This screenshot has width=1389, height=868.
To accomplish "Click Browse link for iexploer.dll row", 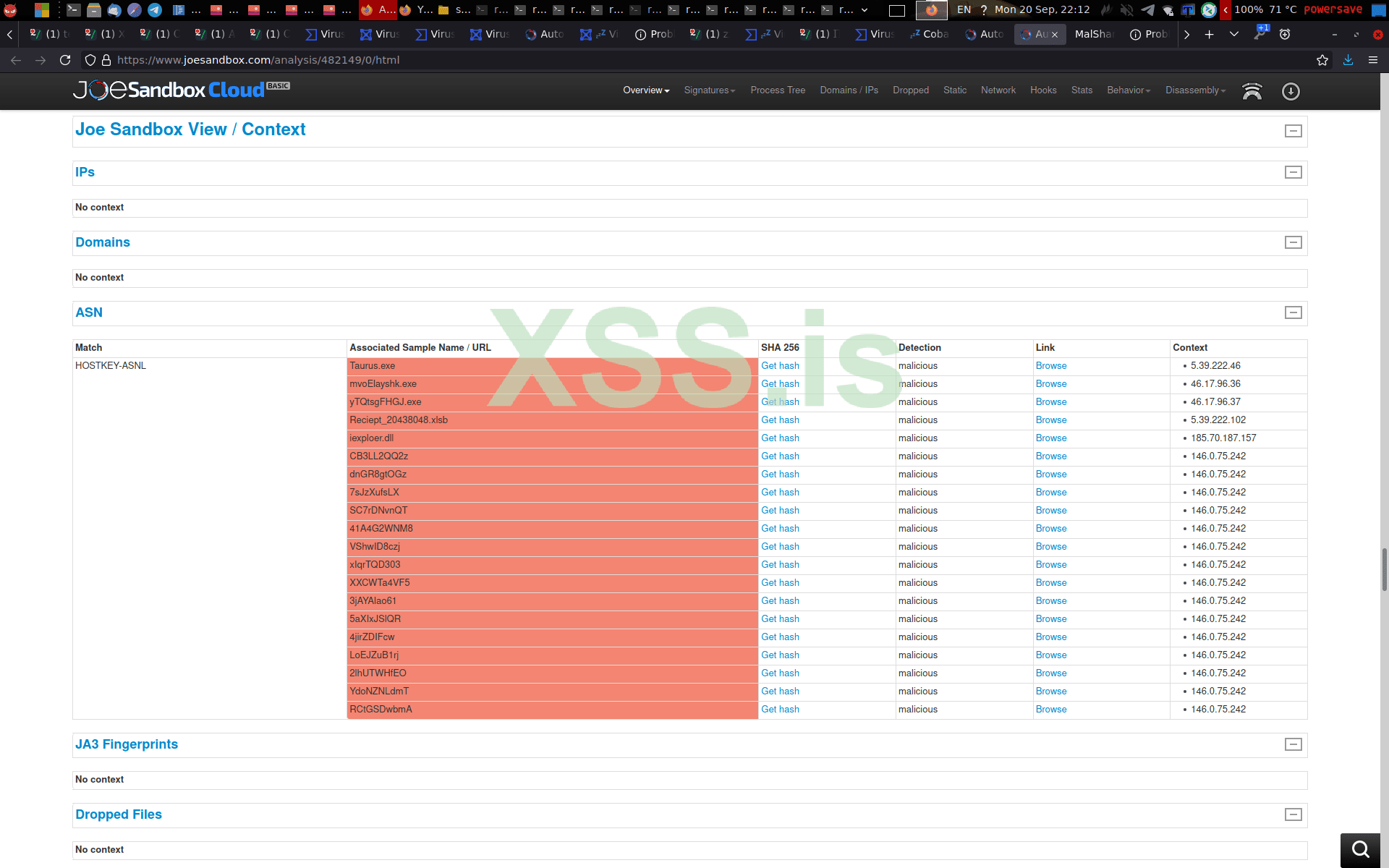I will click(x=1050, y=438).
